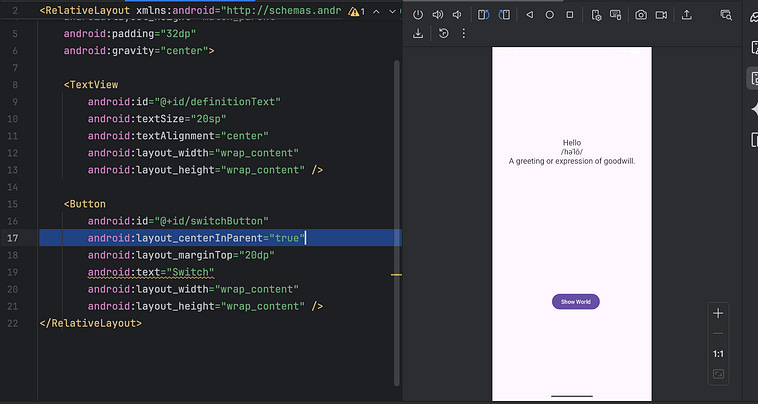The image size is (758, 404).
Task: Click the gesture navigation handle at emulator bottom
Action: coord(572,396)
